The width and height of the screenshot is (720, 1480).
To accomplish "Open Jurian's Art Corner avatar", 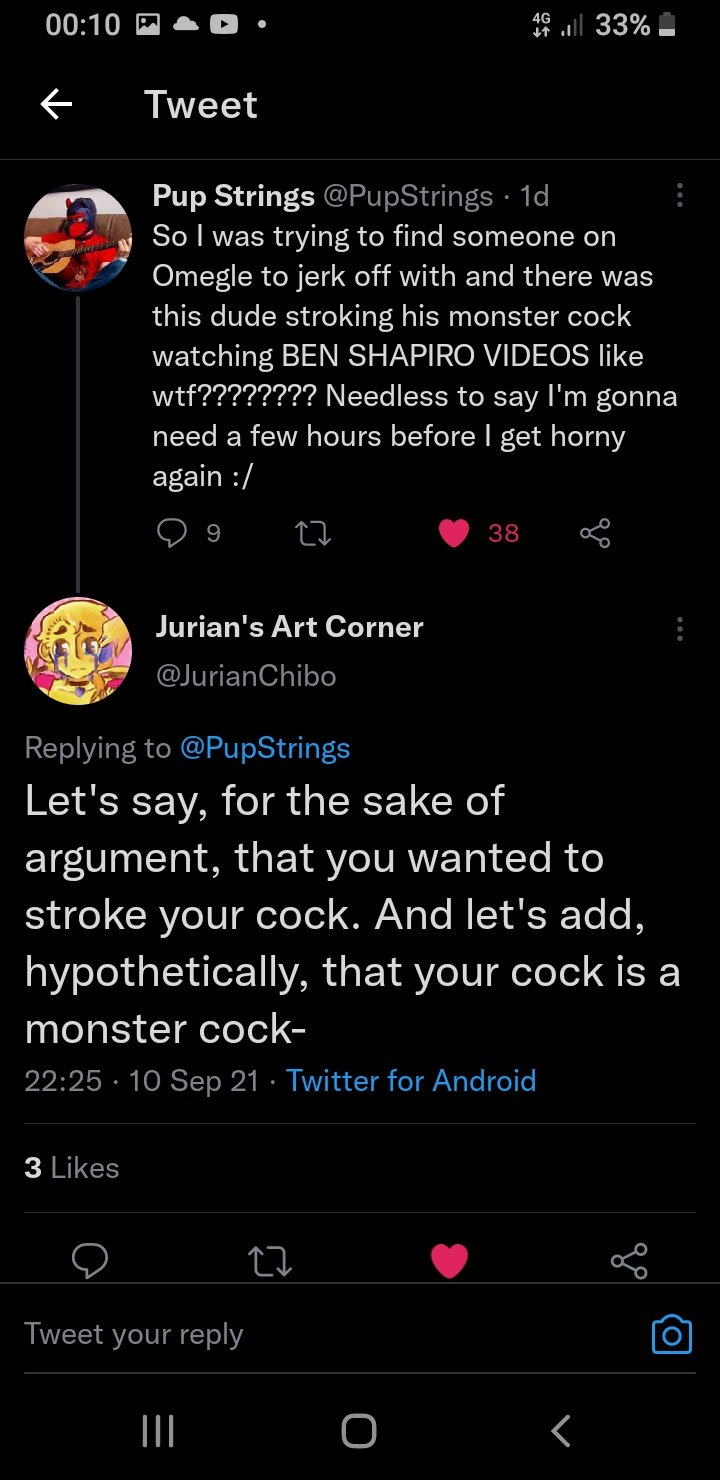I will click(x=77, y=651).
